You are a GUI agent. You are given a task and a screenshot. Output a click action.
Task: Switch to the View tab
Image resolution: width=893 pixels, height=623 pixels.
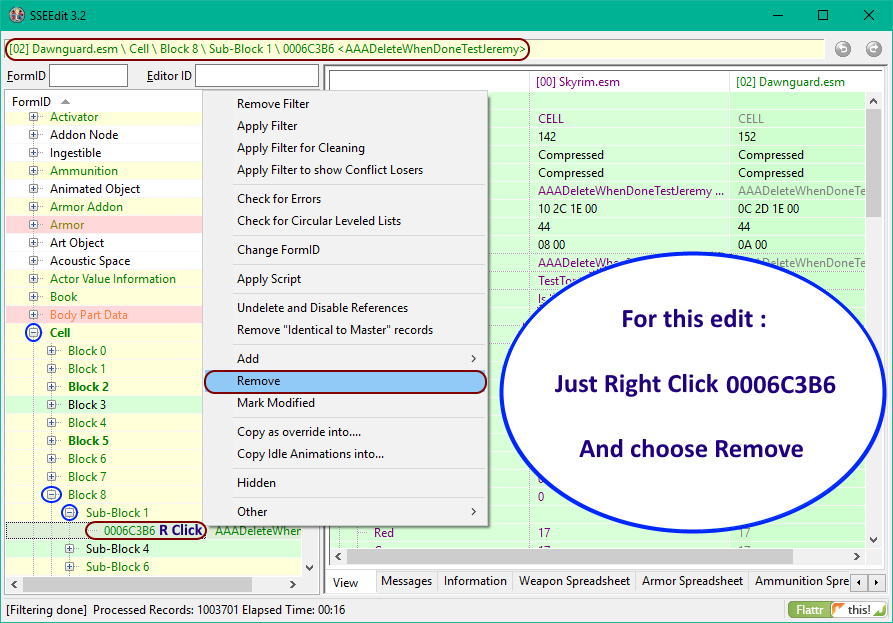(346, 583)
